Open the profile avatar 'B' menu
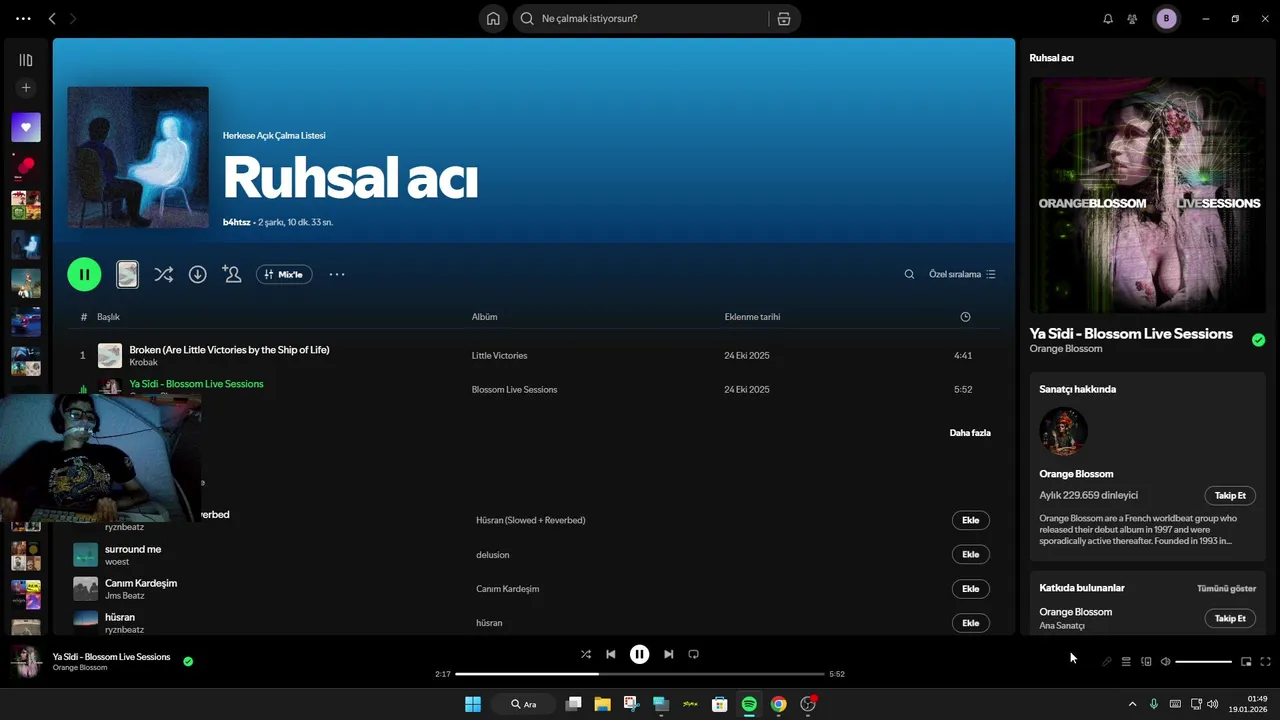This screenshot has width=1280, height=720. click(1166, 18)
